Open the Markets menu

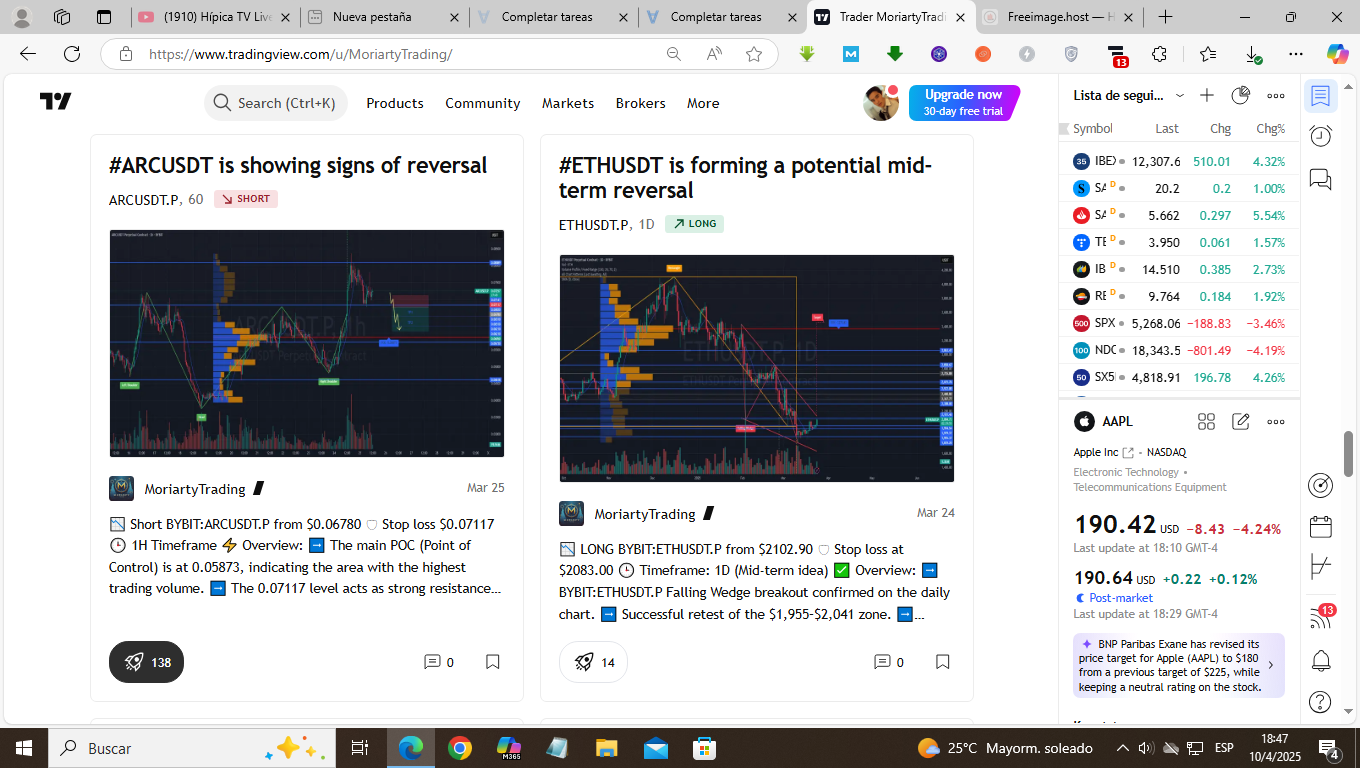tap(568, 103)
